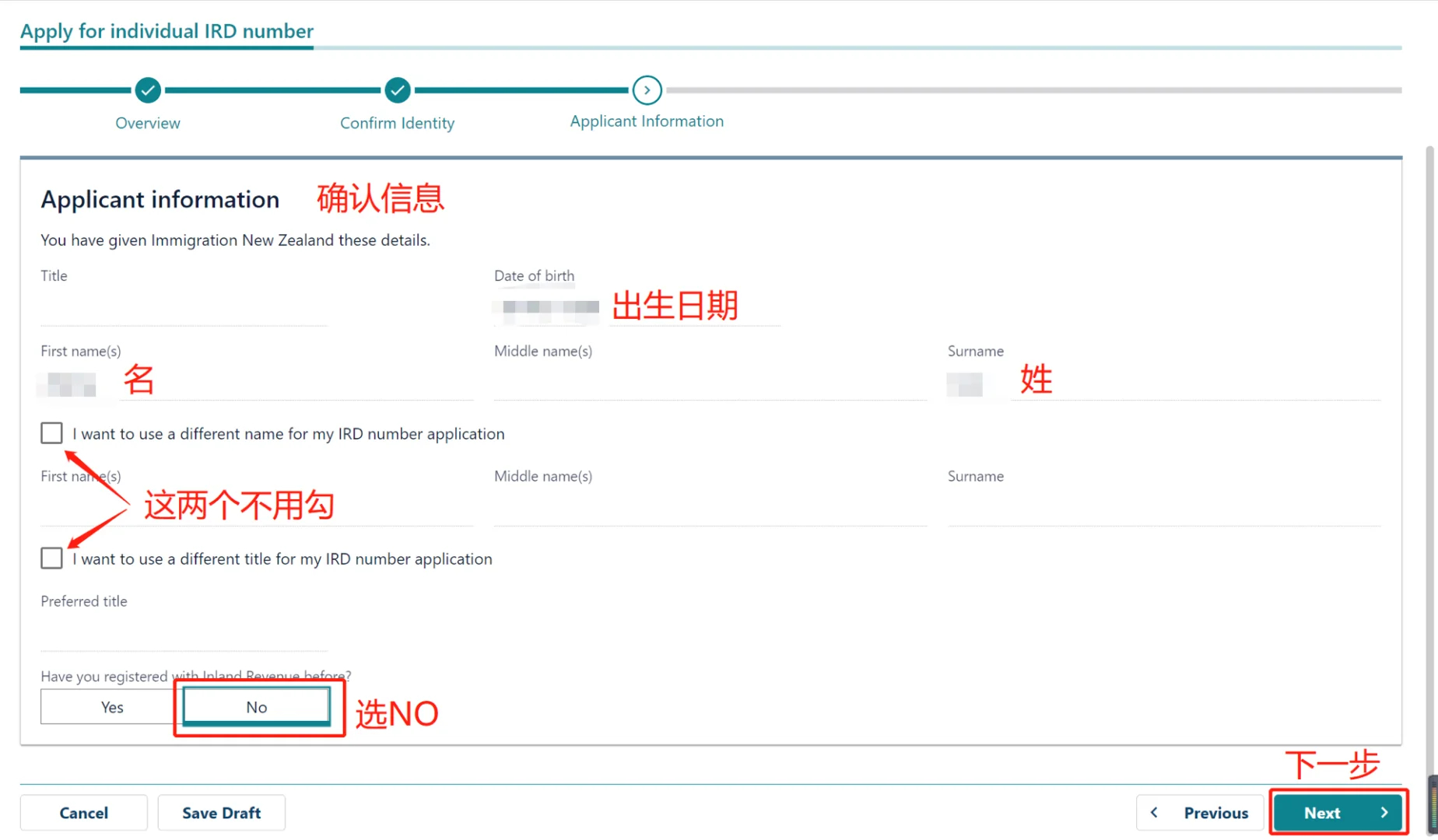1438x840 pixels.
Task: Tick the different title checkbox
Action: click(51, 558)
